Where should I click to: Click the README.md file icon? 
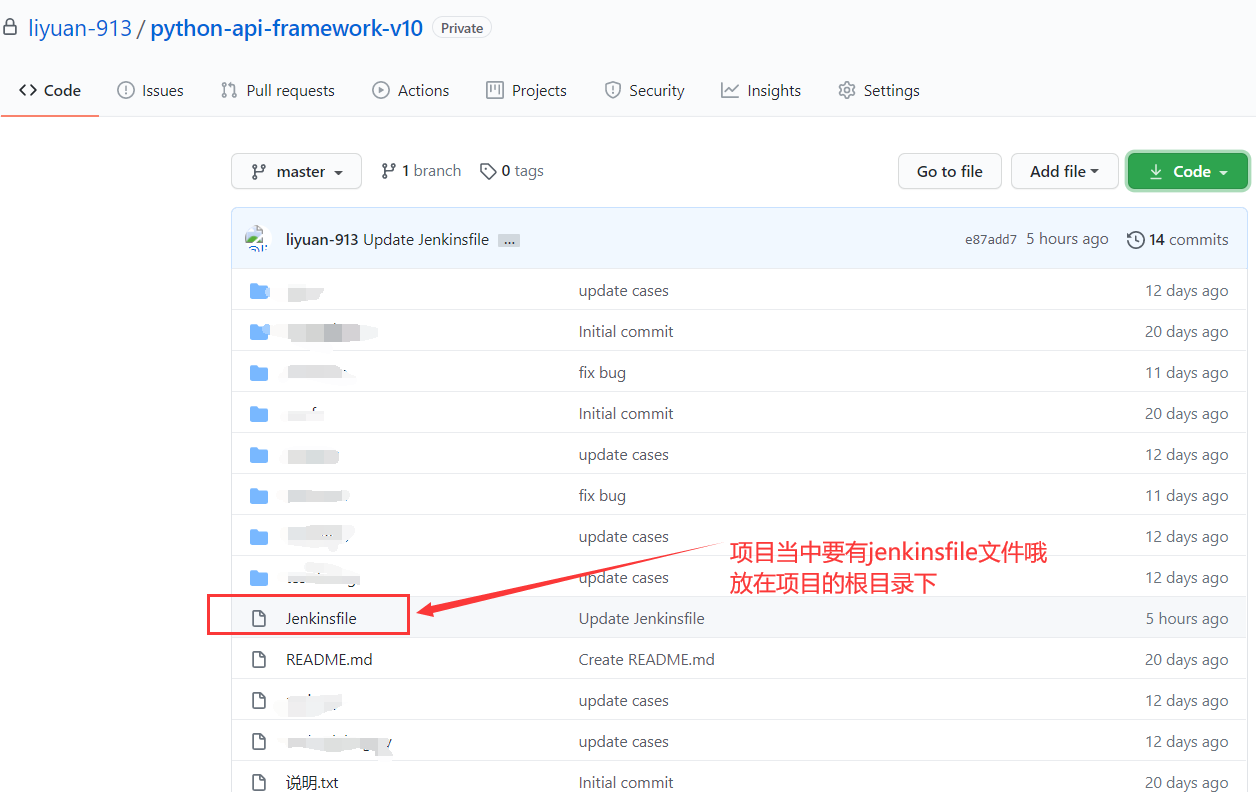coord(259,659)
